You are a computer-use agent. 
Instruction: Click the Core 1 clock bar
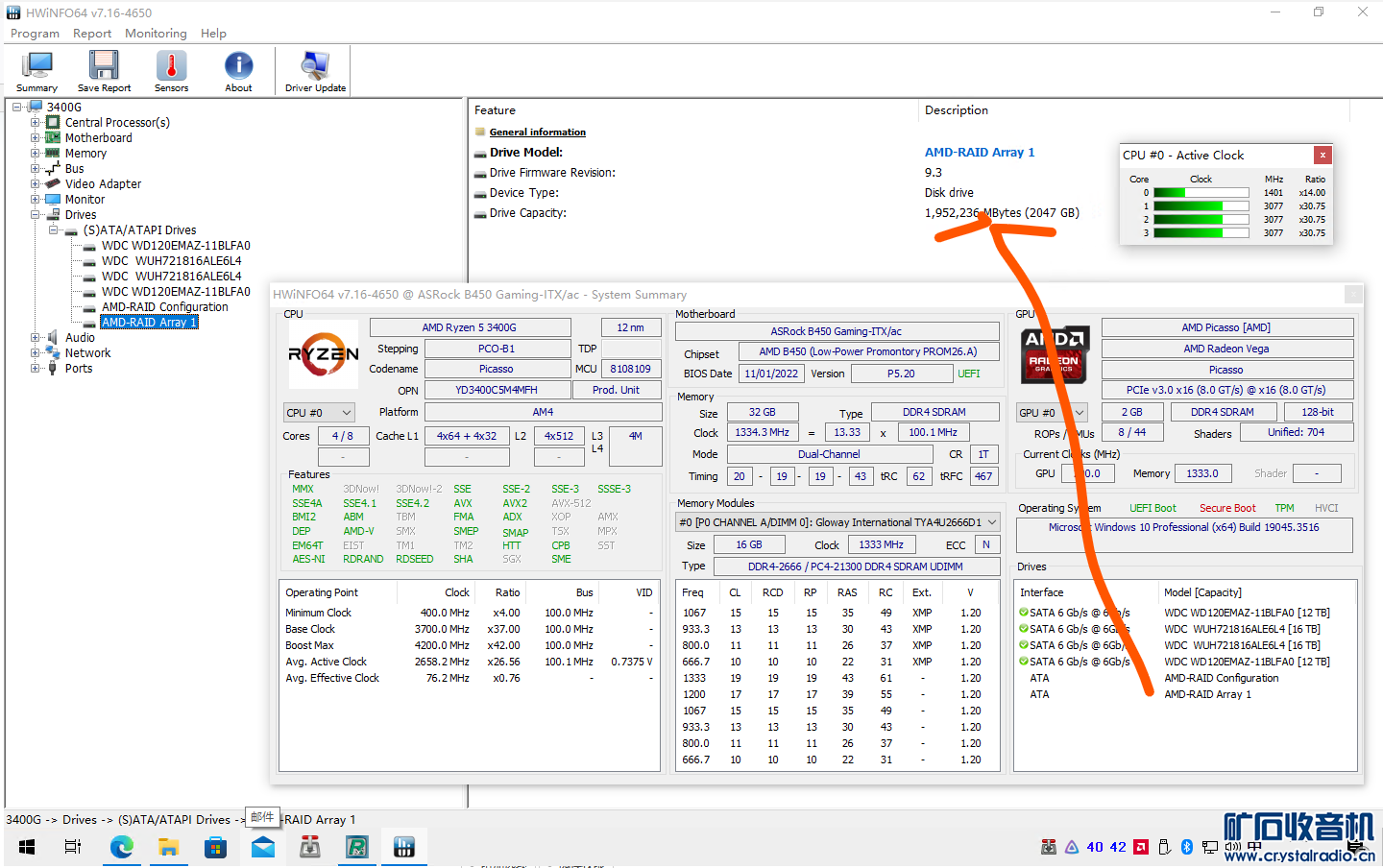[x=1201, y=206]
